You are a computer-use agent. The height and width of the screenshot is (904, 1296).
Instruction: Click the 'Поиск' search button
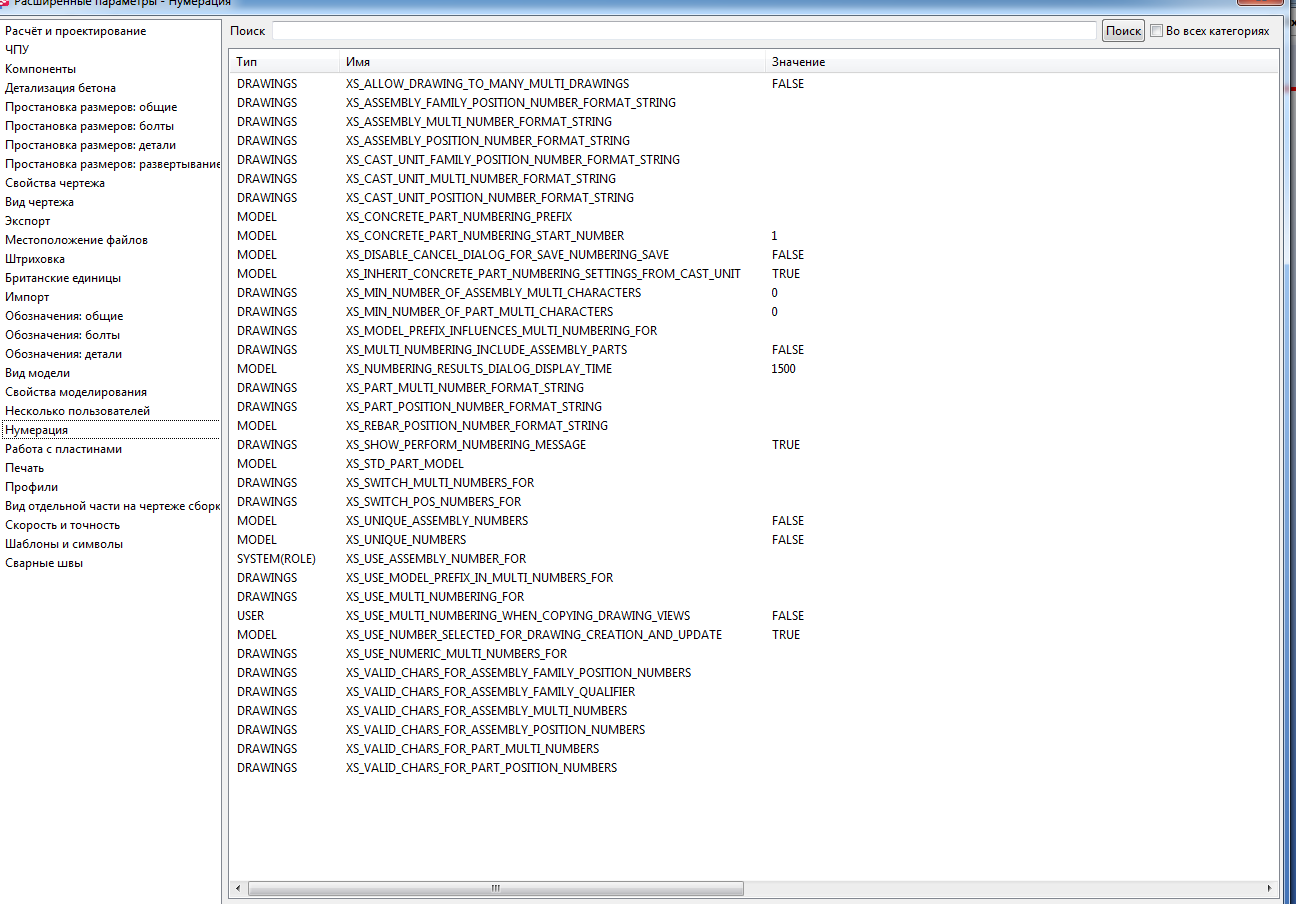1123,31
